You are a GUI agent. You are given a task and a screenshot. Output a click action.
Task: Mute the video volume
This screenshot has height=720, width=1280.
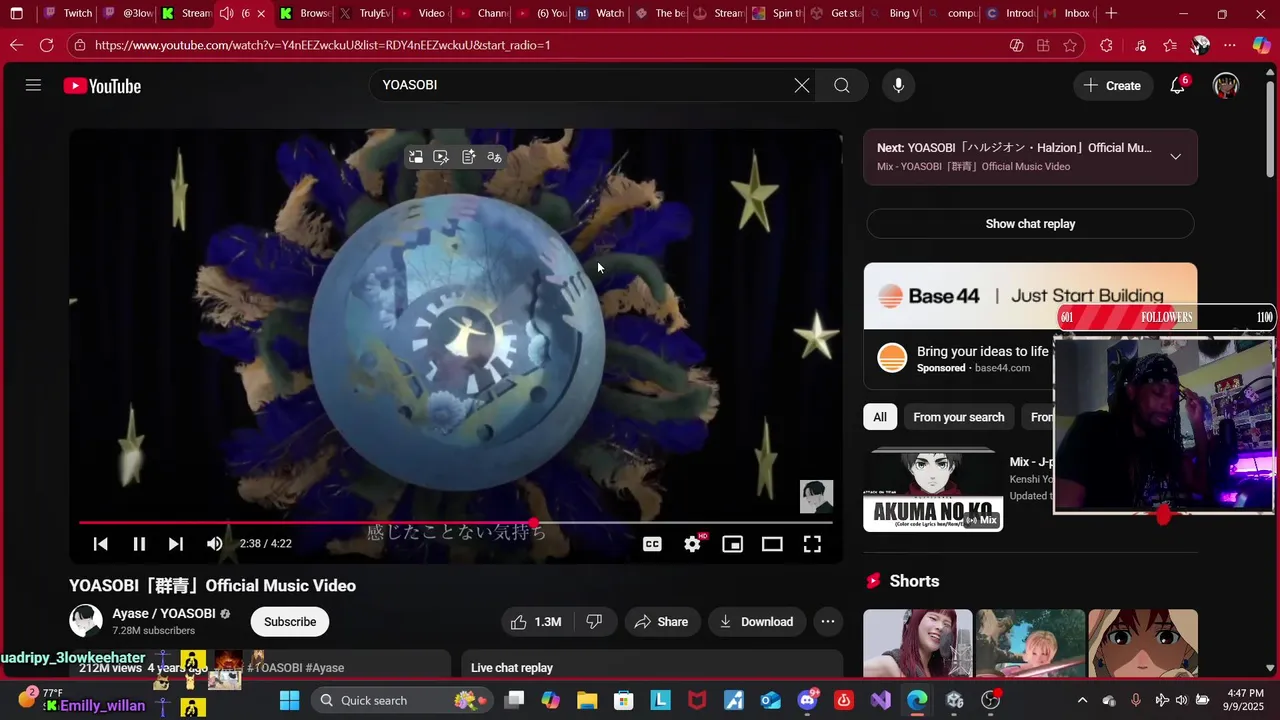click(x=214, y=544)
